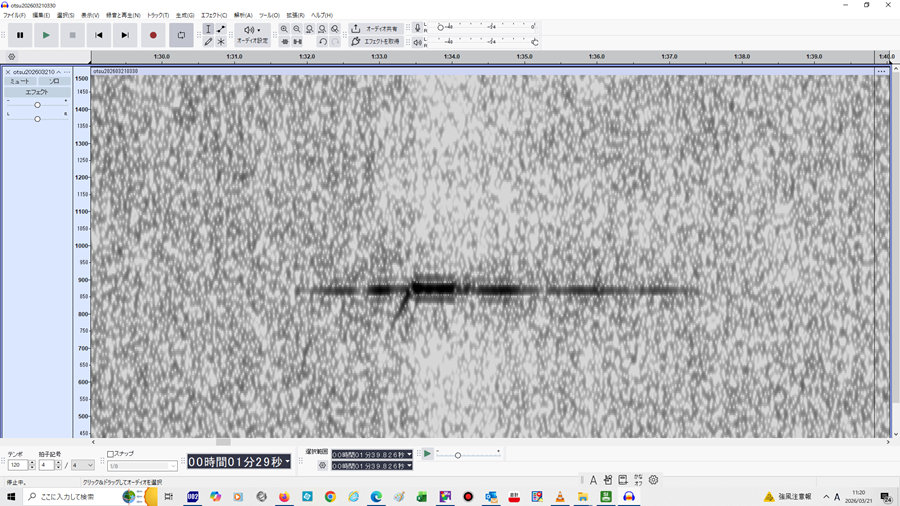Click the track gain slider knob
This screenshot has height=506, width=900.
coord(37,104)
